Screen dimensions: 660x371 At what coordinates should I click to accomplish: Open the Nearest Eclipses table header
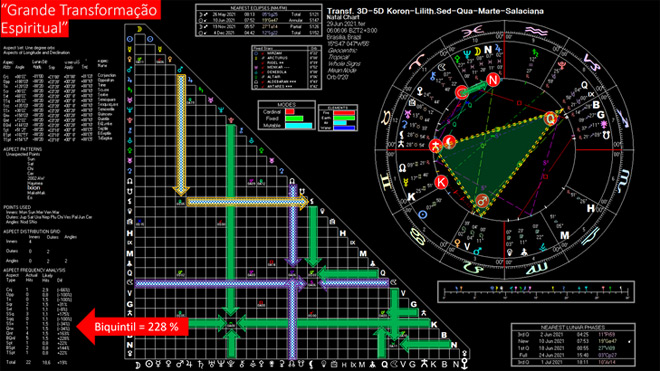pyautogui.click(x=258, y=8)
